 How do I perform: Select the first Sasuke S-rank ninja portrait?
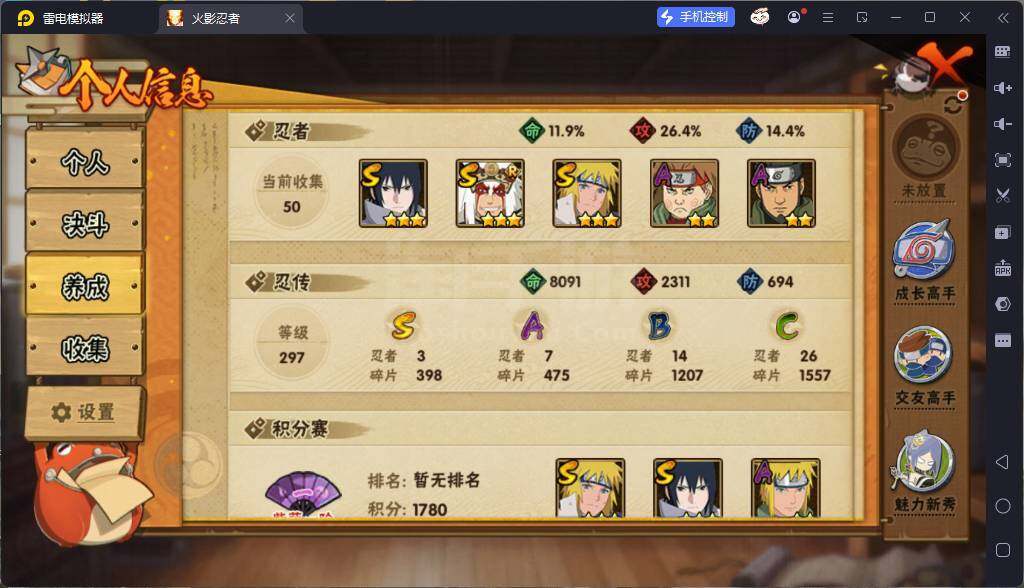[x=393, y=193]
